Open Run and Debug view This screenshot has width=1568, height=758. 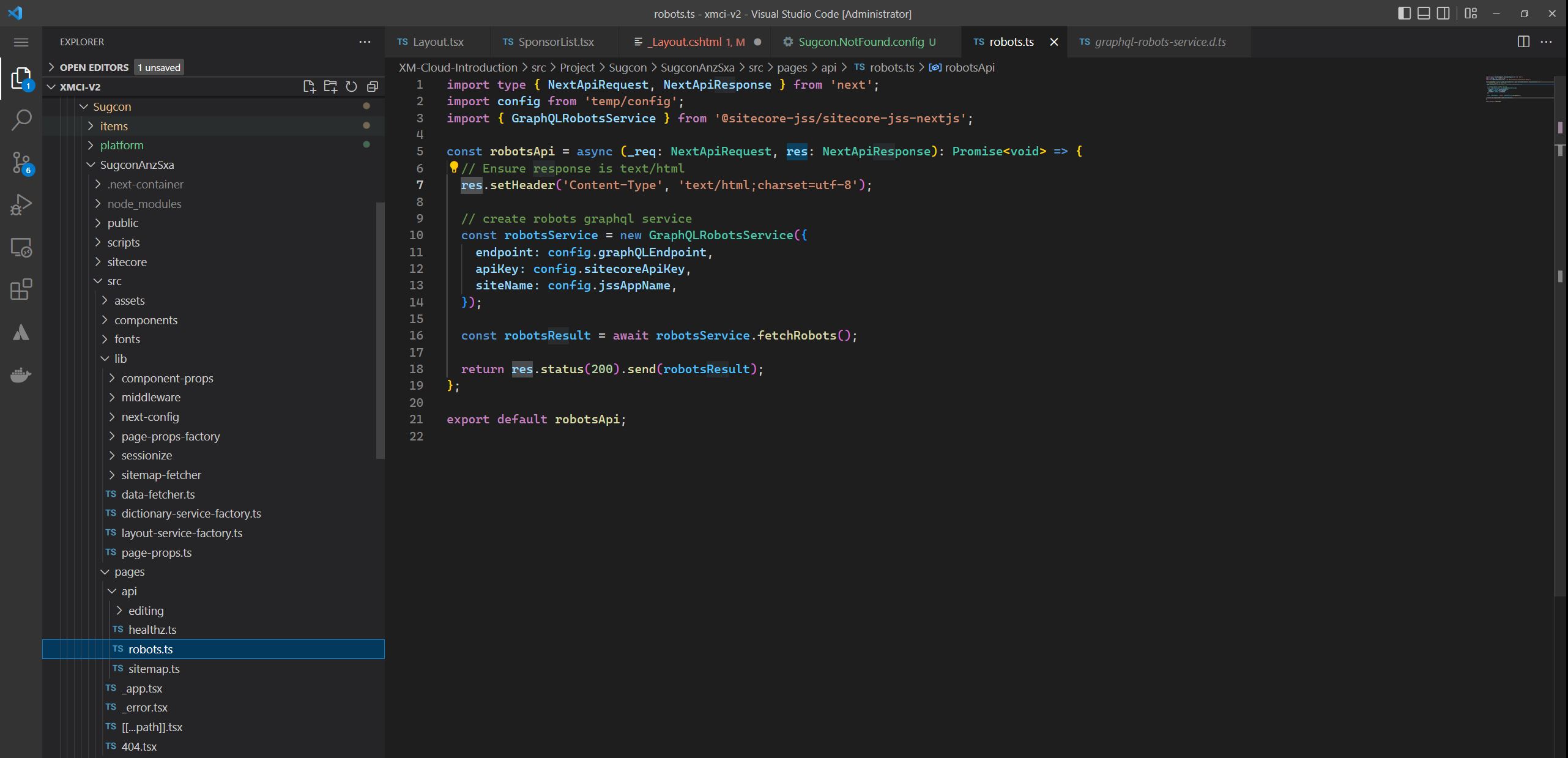coord(21,205)
